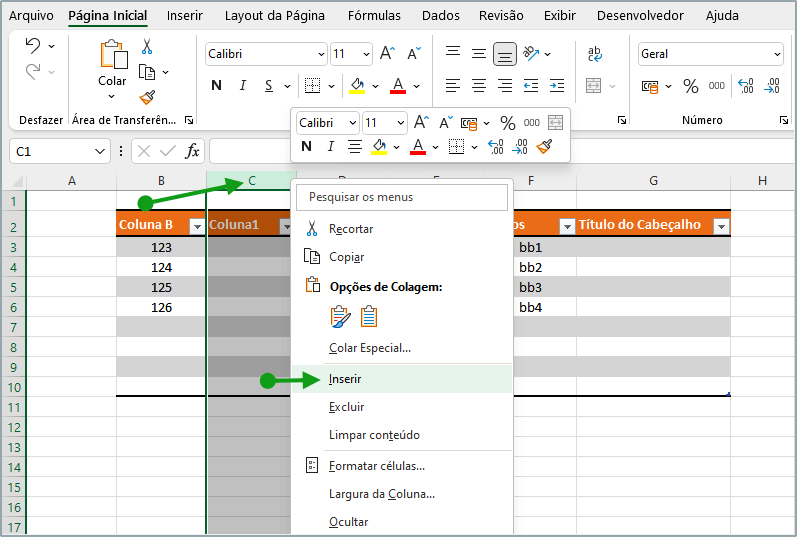Center text horizontally in ribbon

(x=479, y=85)
